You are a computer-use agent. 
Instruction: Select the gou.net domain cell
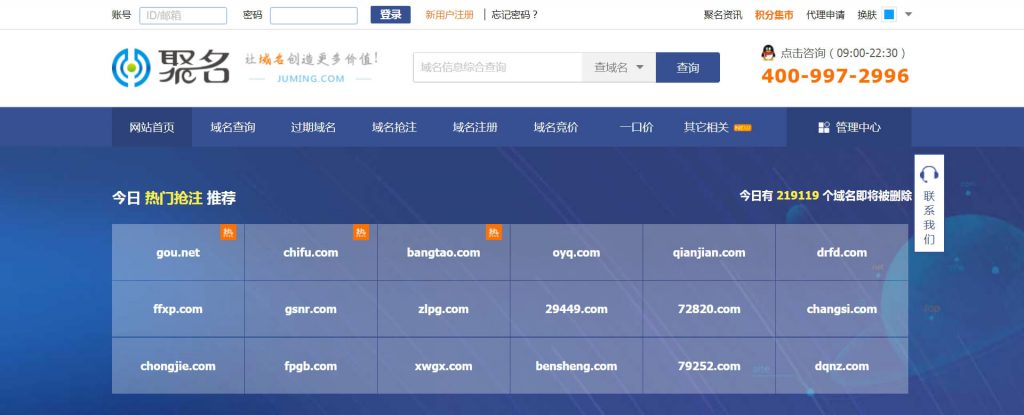pyautogui.click(x=178, y=252)
